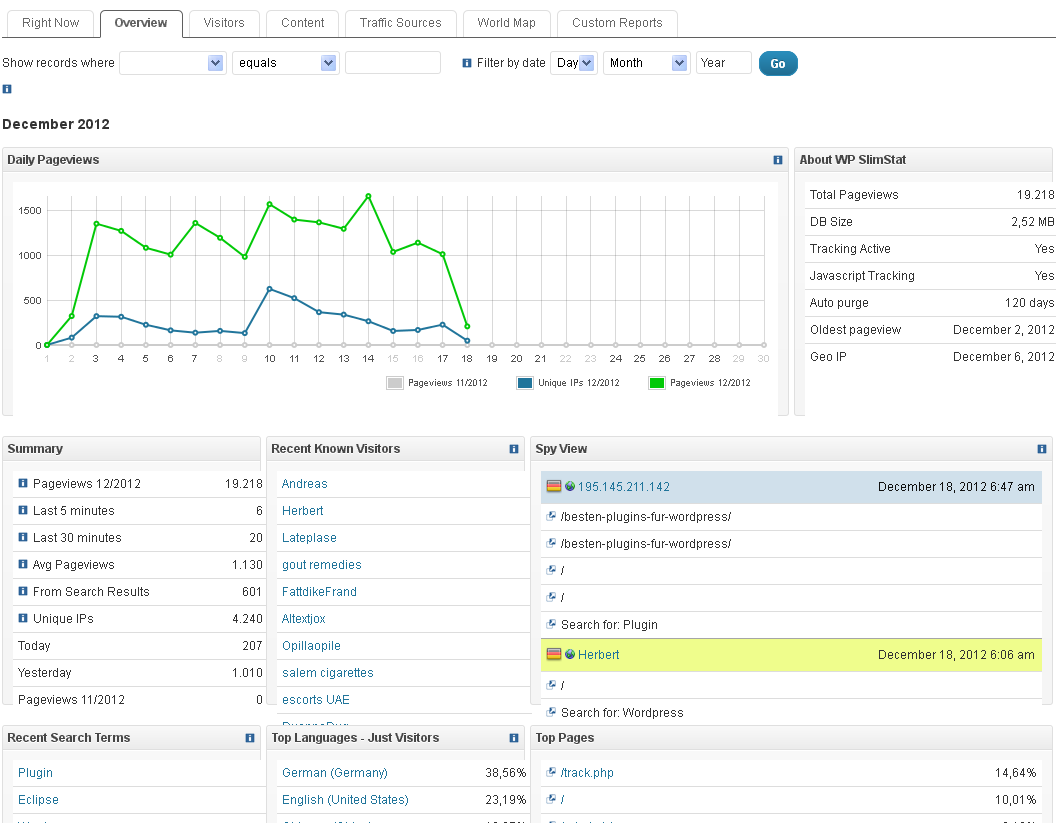Click the English (United States) language link
Image resolution: width=1056 pixels, height=823 pixels.
pyautogui.click(x=345, y=799)
